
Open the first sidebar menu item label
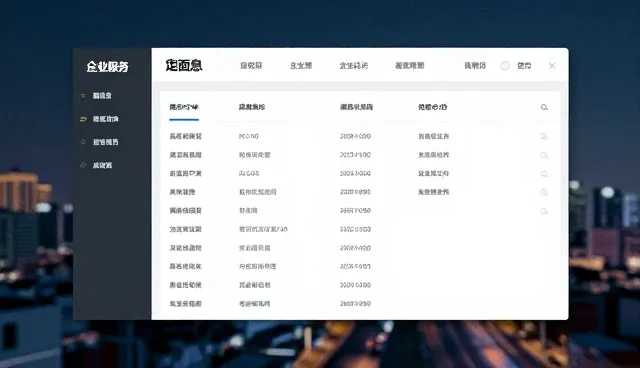102,95
